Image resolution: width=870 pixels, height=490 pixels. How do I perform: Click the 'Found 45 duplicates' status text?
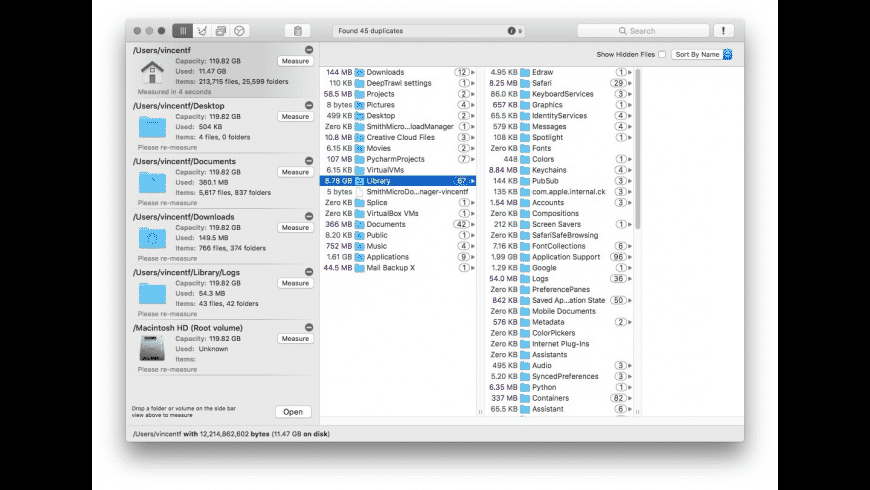click(371, 31)
